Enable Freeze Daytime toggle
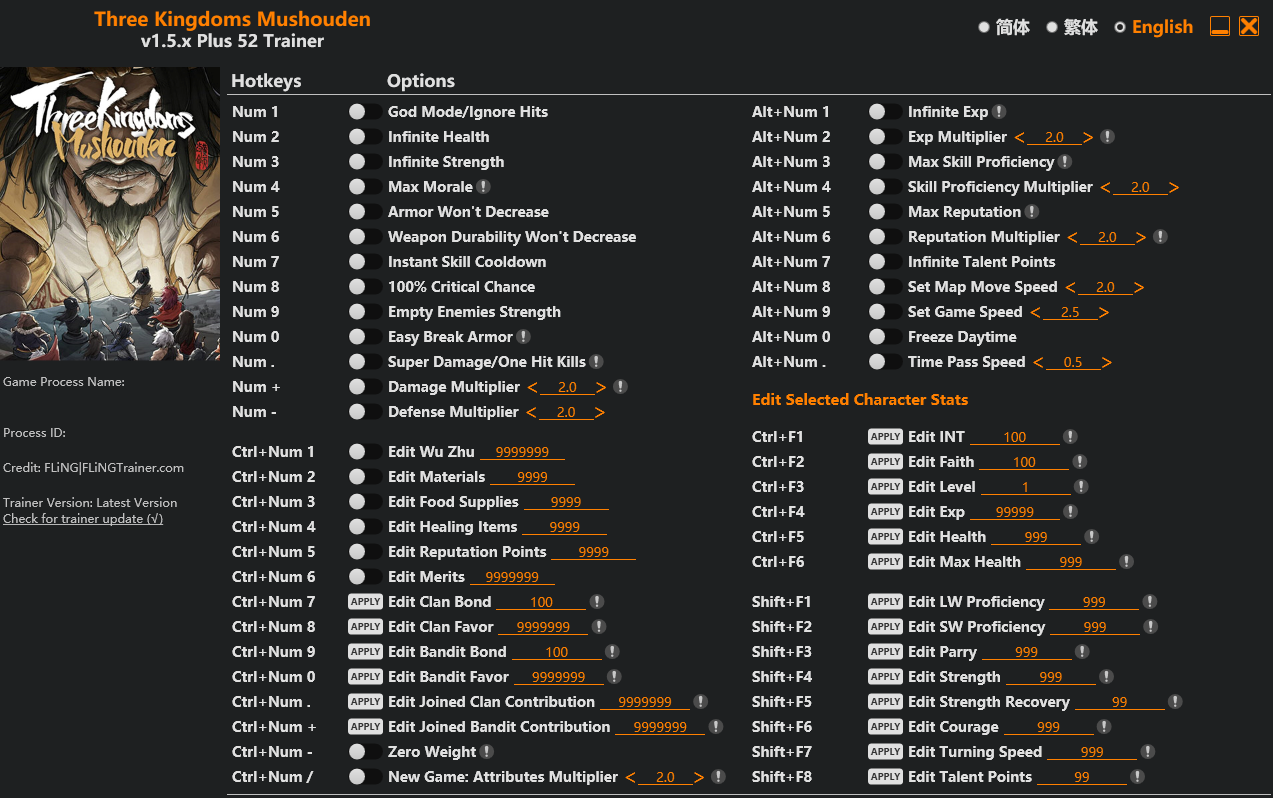The width and height of the screenshot is (1273, 798). (x=885, y=337)
